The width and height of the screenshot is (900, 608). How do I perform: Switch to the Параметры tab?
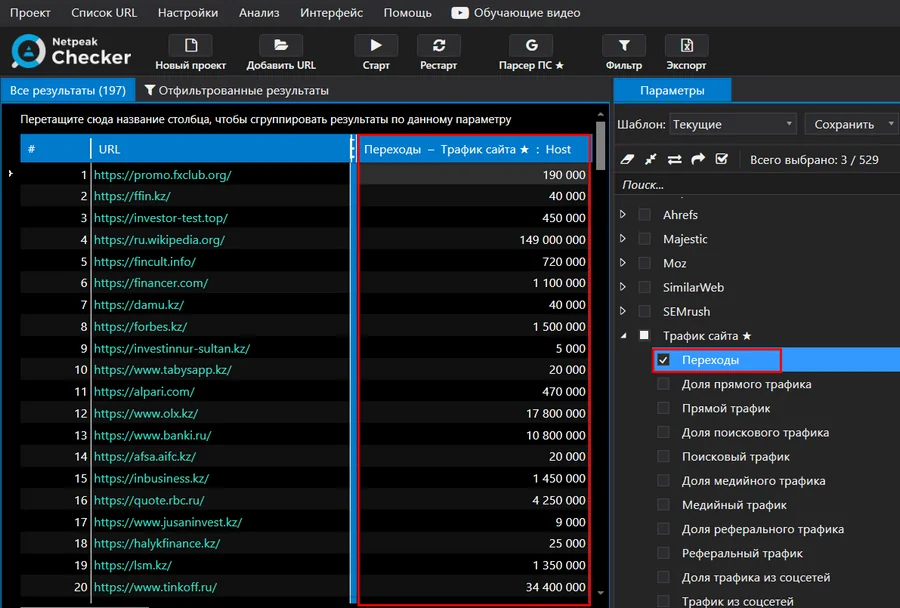coord(672,90)
